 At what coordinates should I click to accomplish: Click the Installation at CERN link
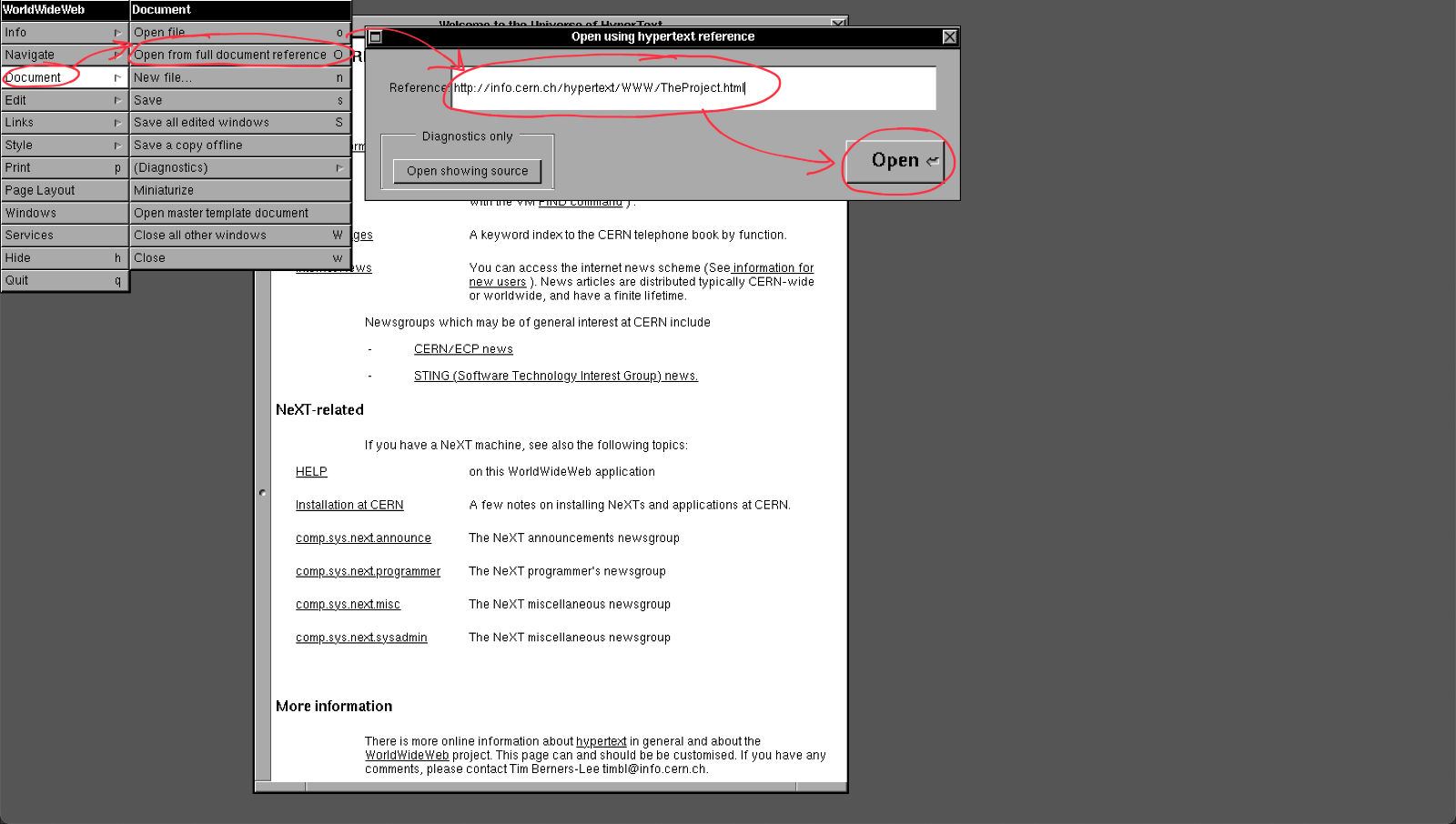coord(349,506)
